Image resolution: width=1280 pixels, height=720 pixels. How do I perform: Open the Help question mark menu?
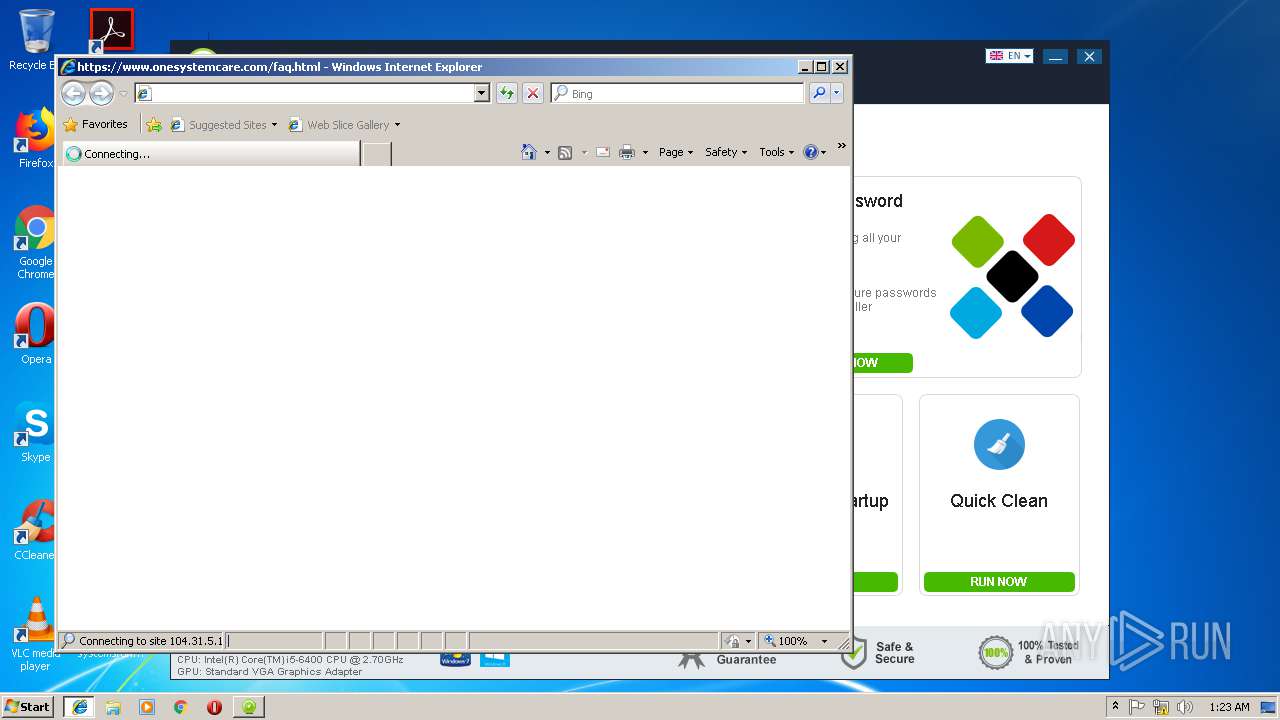click(815, 152)
